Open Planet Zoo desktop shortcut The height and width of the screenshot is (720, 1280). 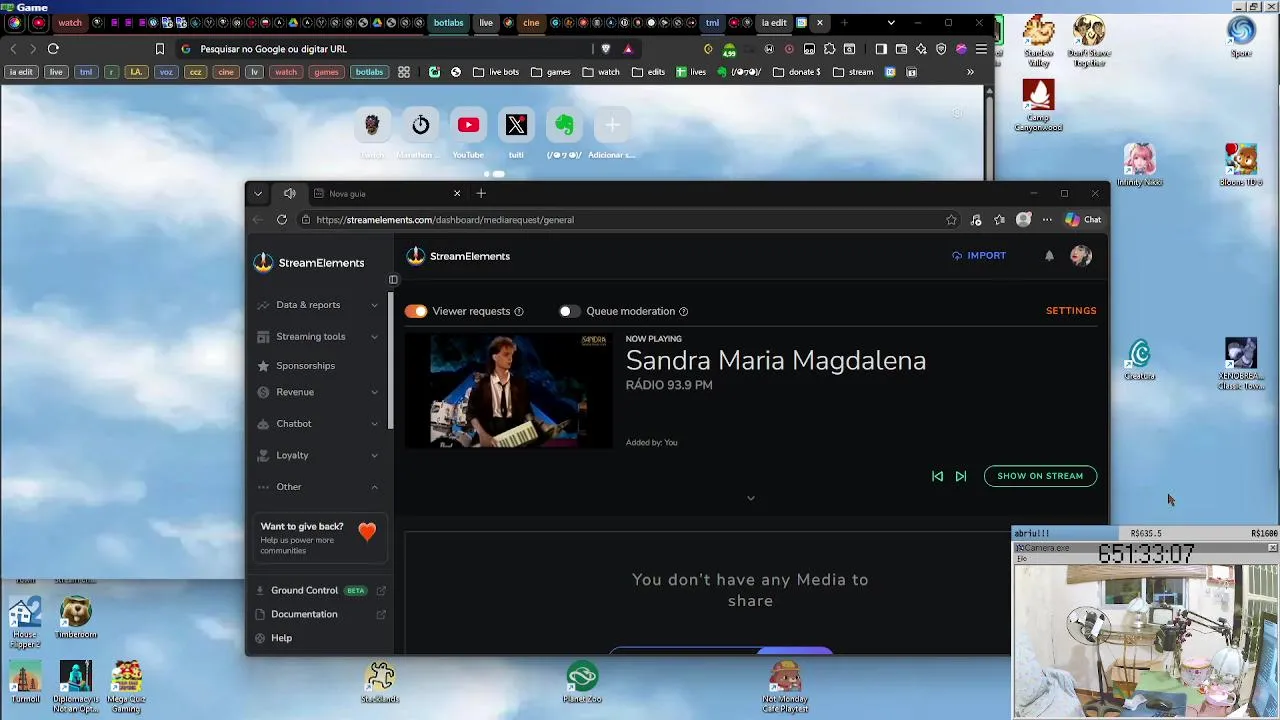[582, 683]
